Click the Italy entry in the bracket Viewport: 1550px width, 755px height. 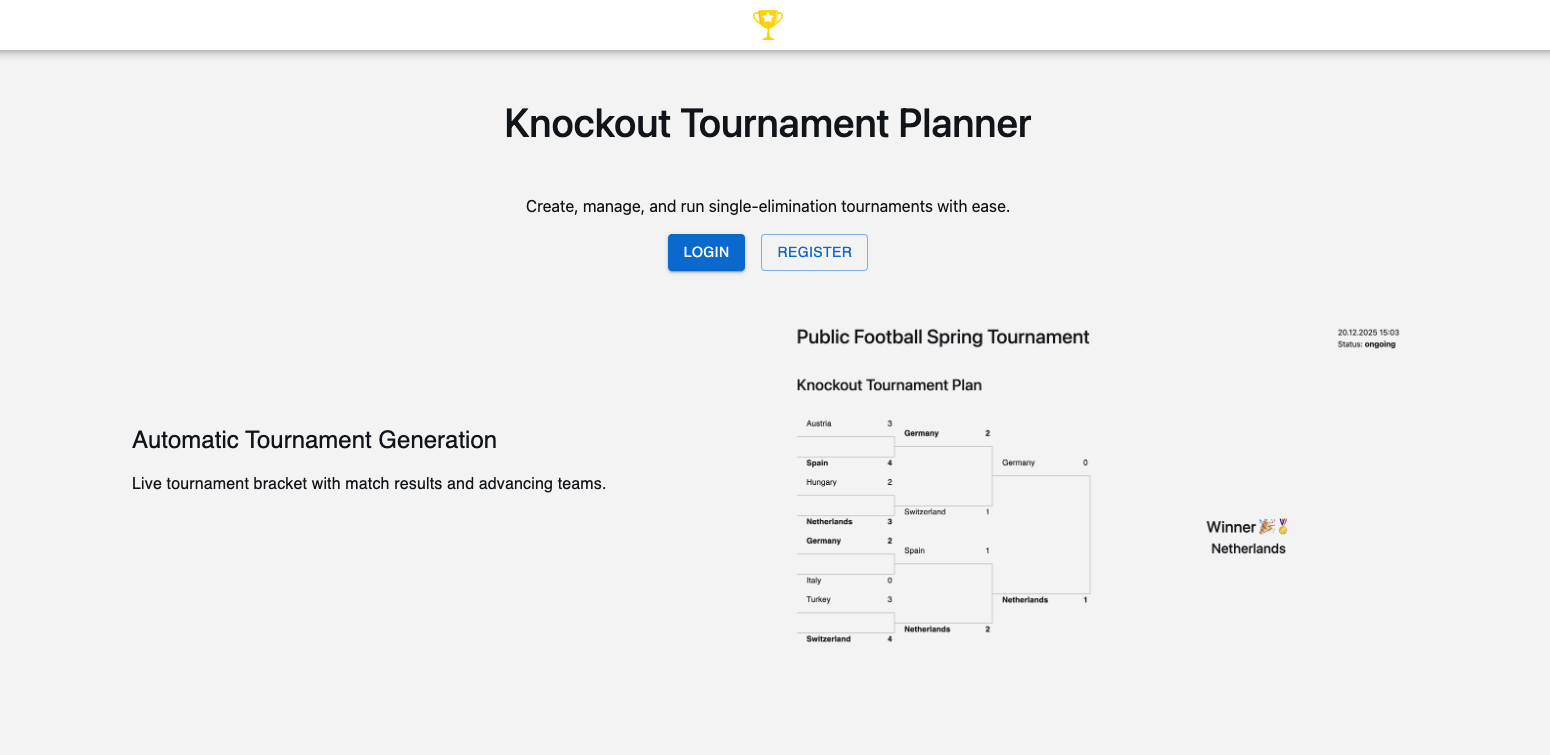(814, 580)
